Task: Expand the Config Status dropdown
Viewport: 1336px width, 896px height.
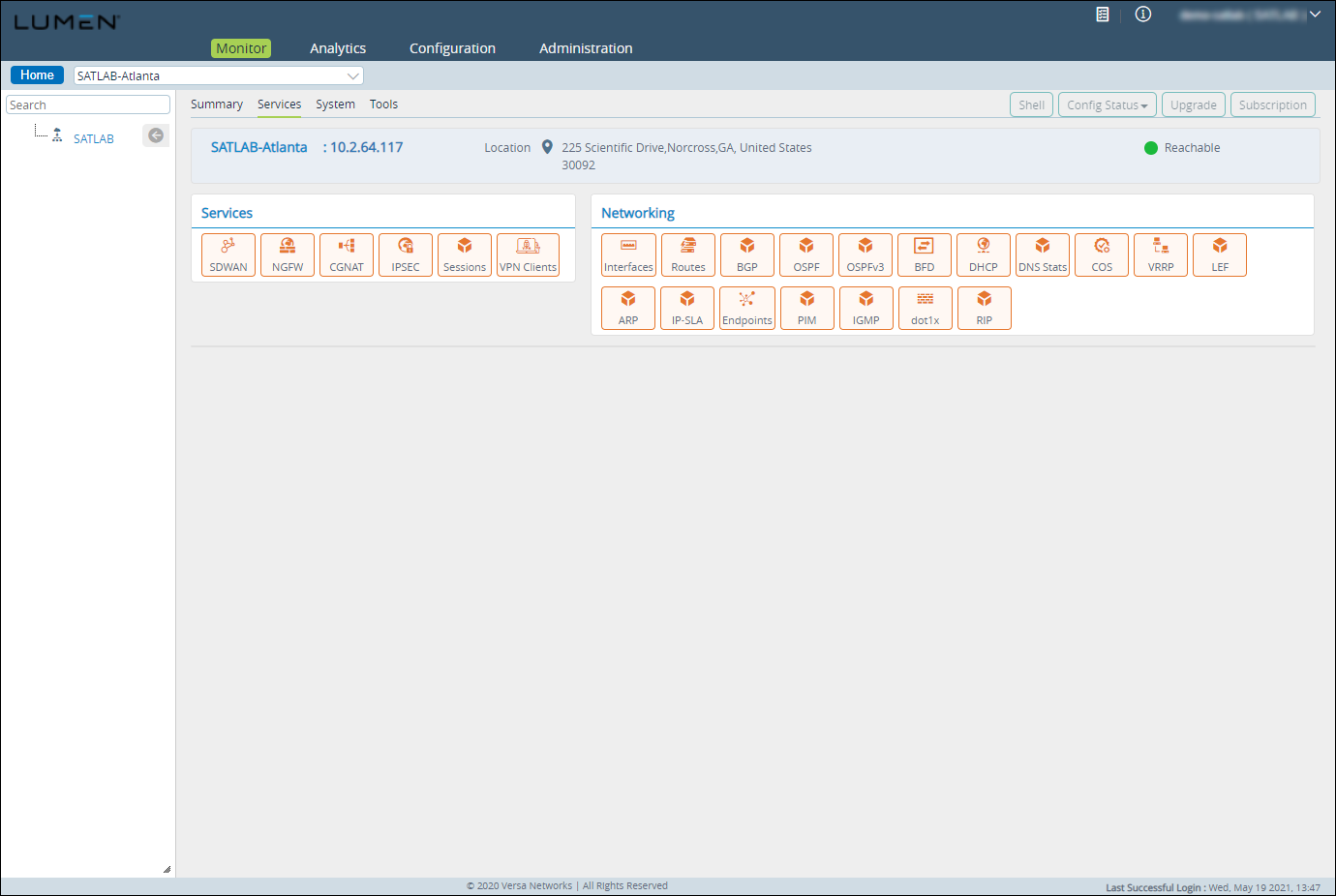Action: 1107,104
